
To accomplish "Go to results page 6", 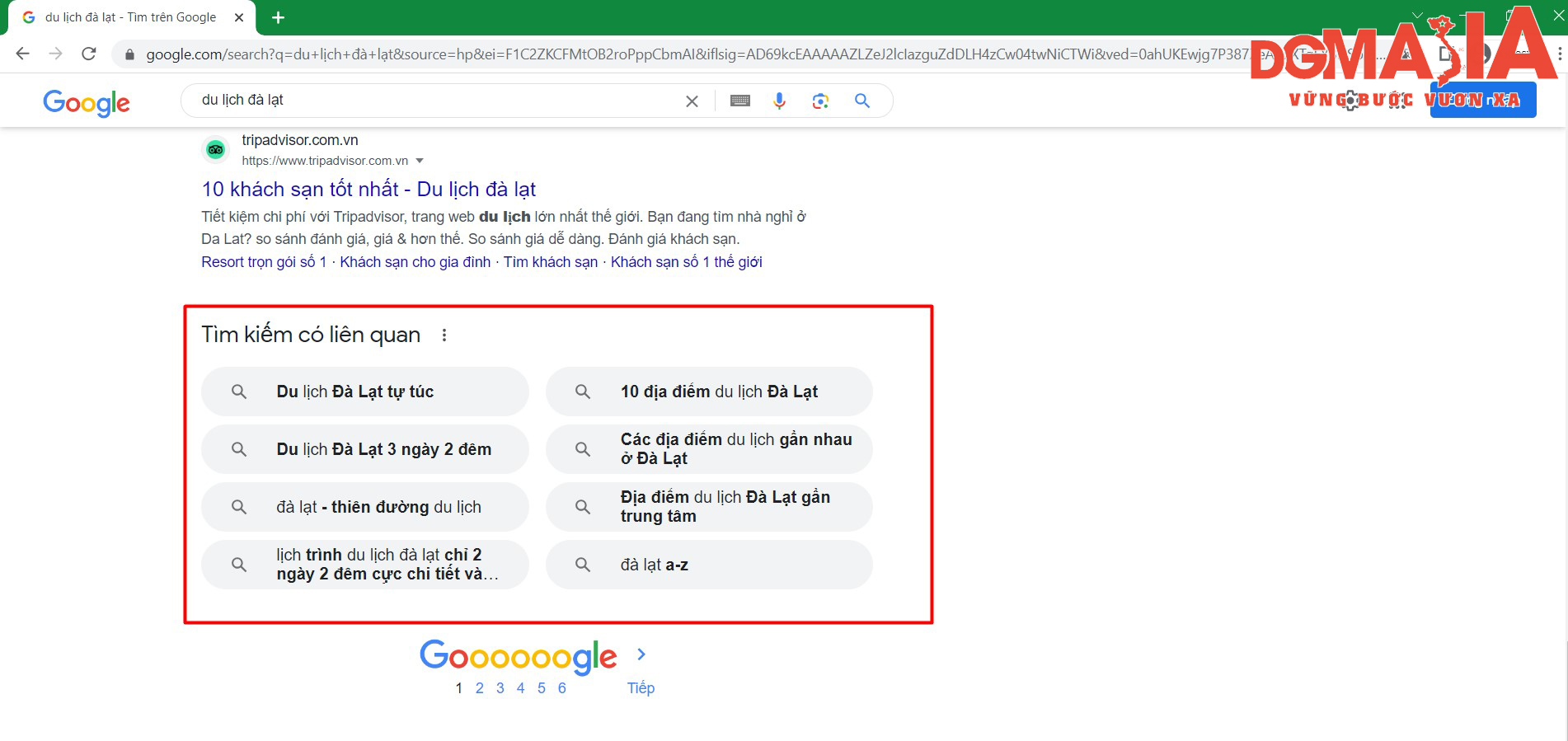I will [x=562, y=688].
